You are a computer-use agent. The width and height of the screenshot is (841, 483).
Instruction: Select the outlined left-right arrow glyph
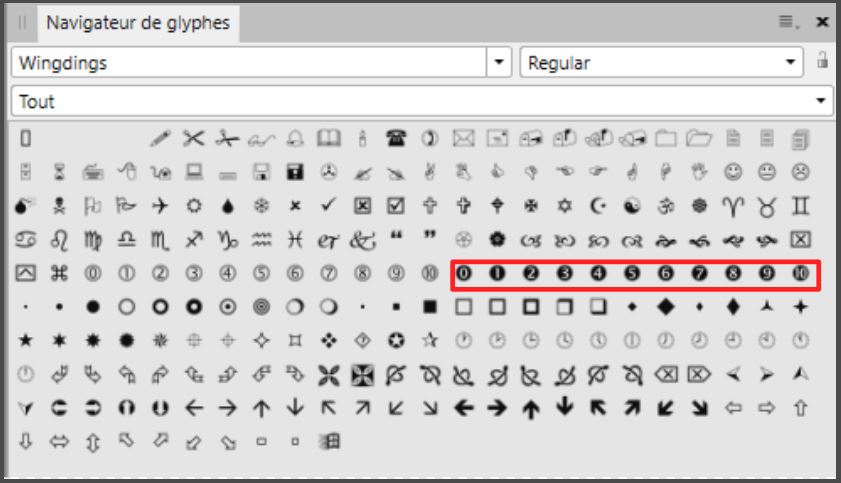pyautogui.click(x=59, y=442)
